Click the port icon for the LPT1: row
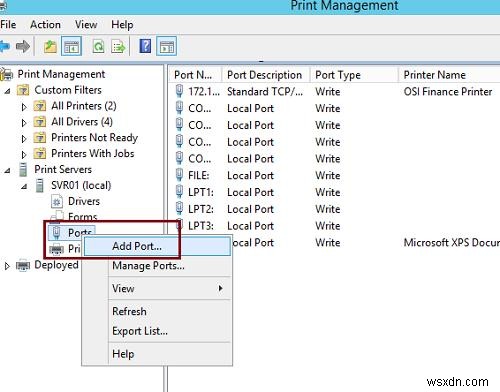This screenshot has width=500, height=392. click(179, 192)
